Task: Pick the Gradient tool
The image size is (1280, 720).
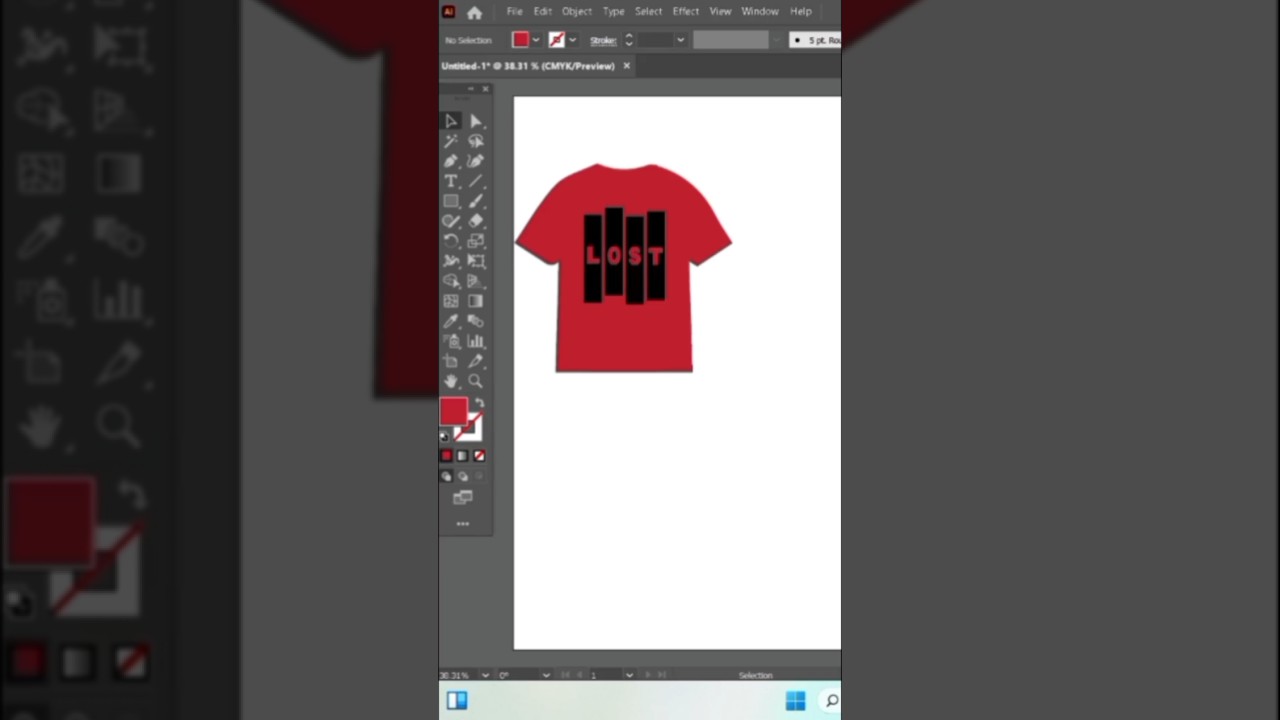Action: click(x=476, y=301)
